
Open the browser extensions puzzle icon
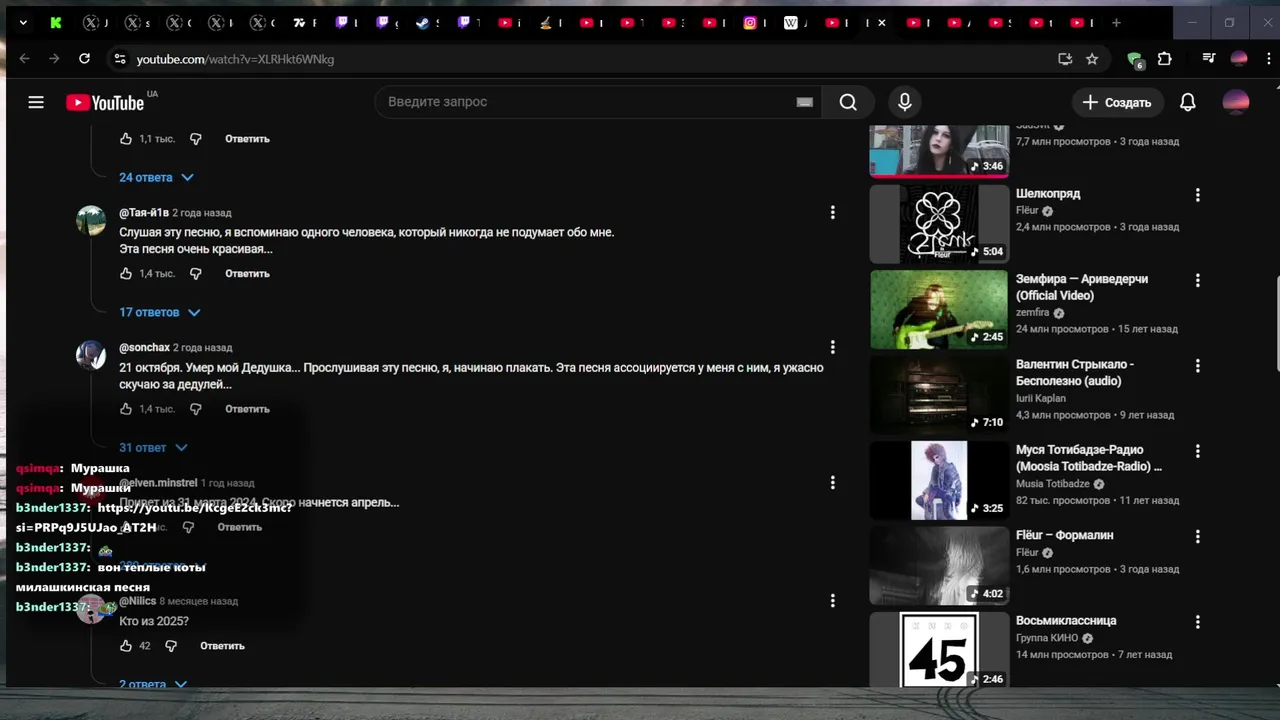[x=1165, y=59]
